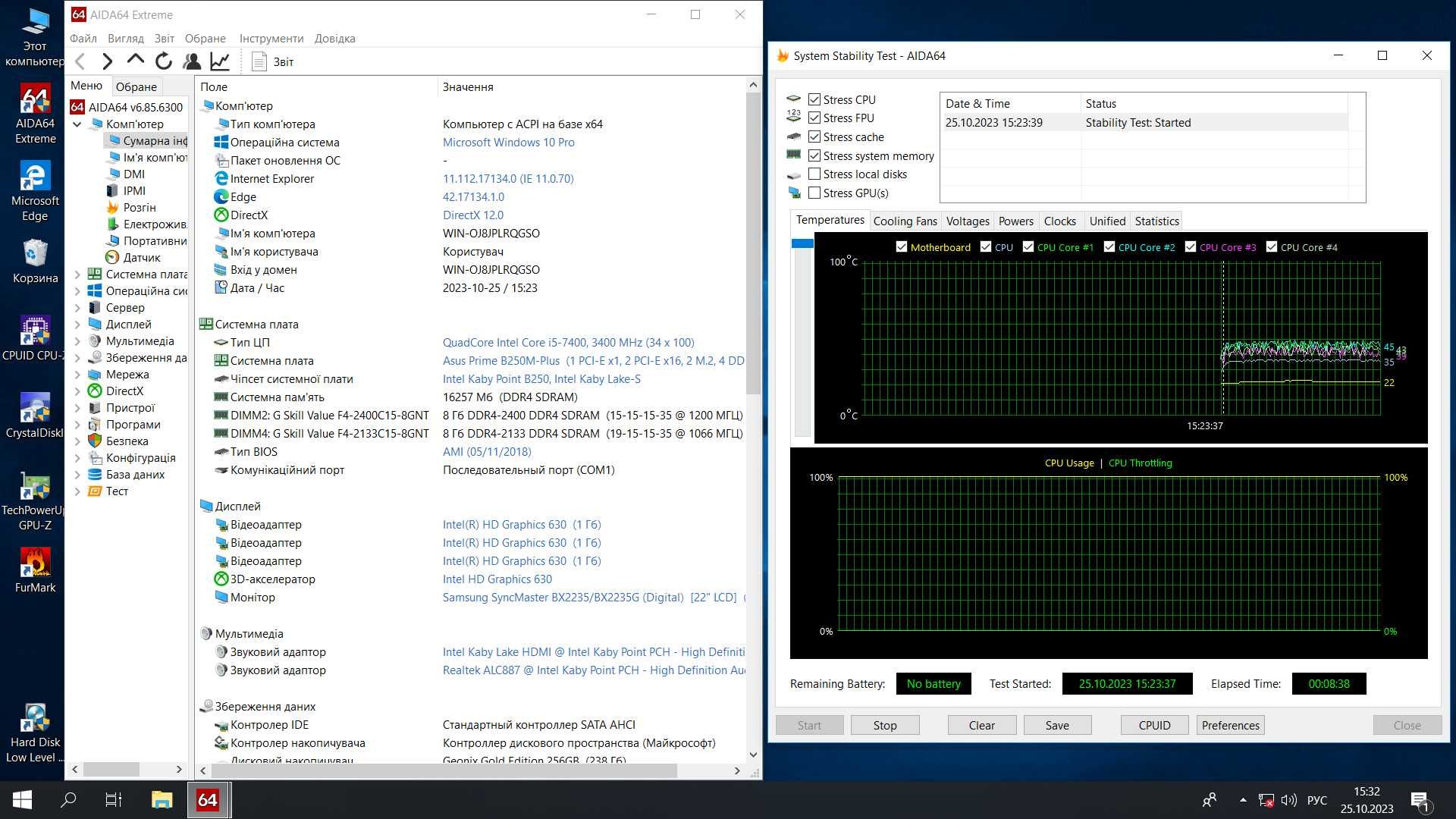Click the GPU-Z icon in taskbar
The height and width of the screenshot is (819, 1456).
coord(34,490)
